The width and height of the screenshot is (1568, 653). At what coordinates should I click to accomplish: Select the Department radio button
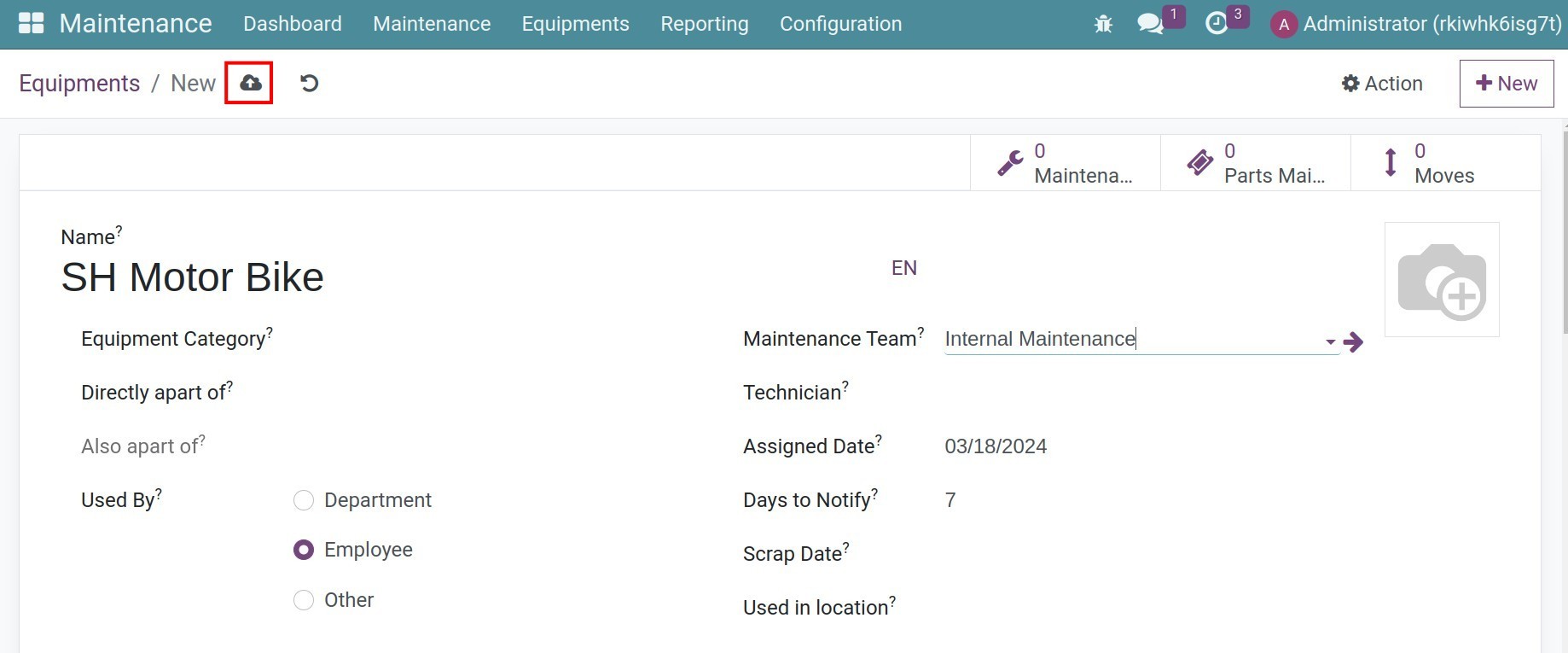pyautogui.click(x=304, y=500)
